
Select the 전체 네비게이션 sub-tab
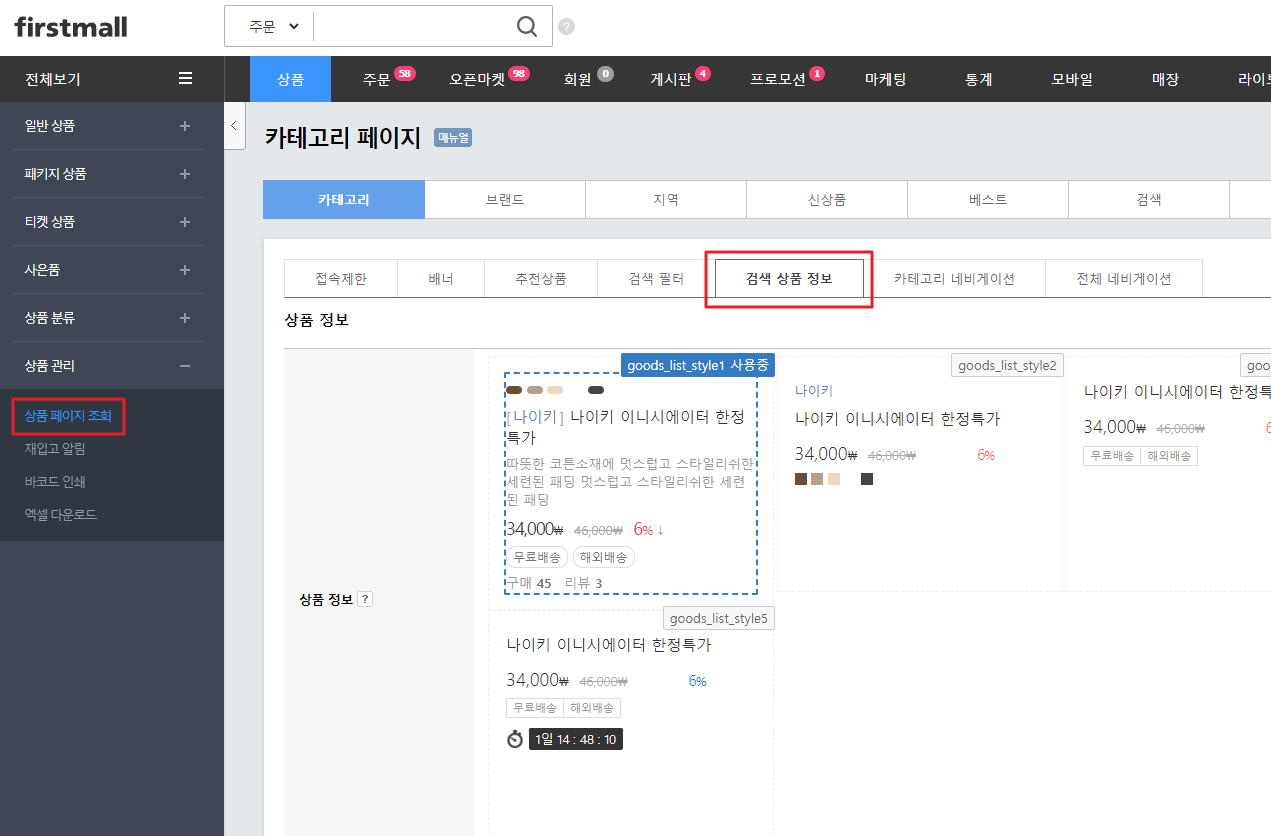1124,279
